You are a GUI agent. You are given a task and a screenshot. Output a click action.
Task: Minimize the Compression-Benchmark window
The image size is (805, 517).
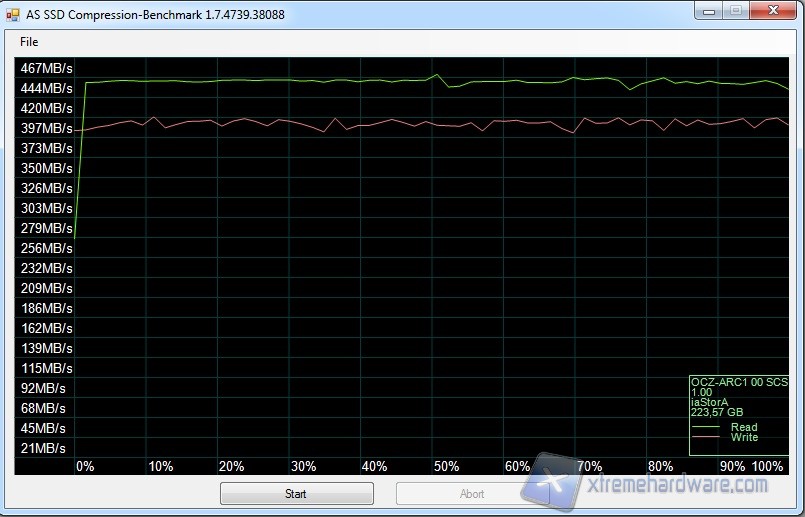point(707,11)
